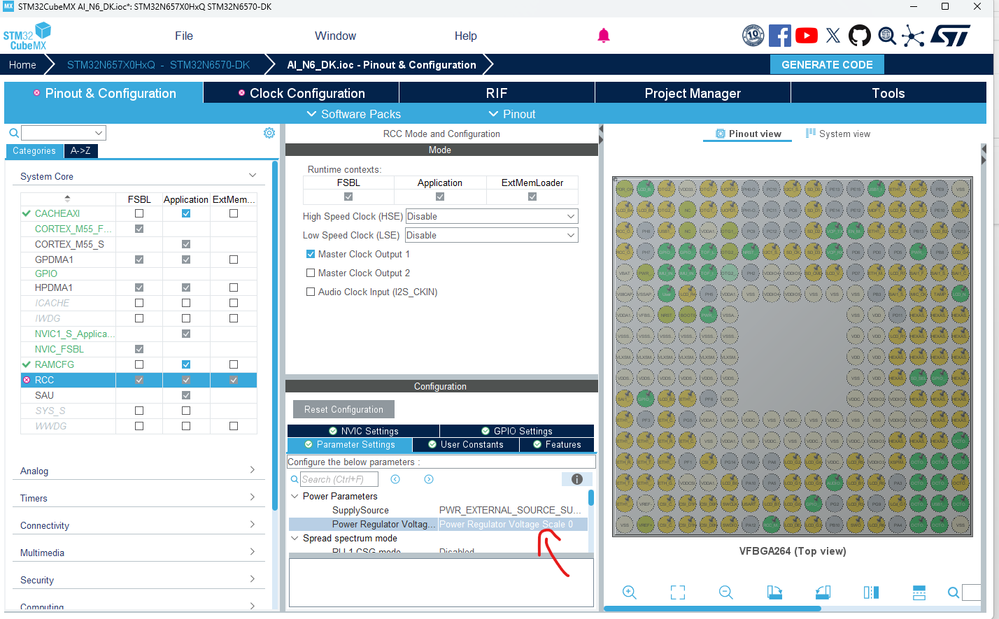Click the 10-year anniversary badge icon
999x619 pixels.
[x=753, y=36]
